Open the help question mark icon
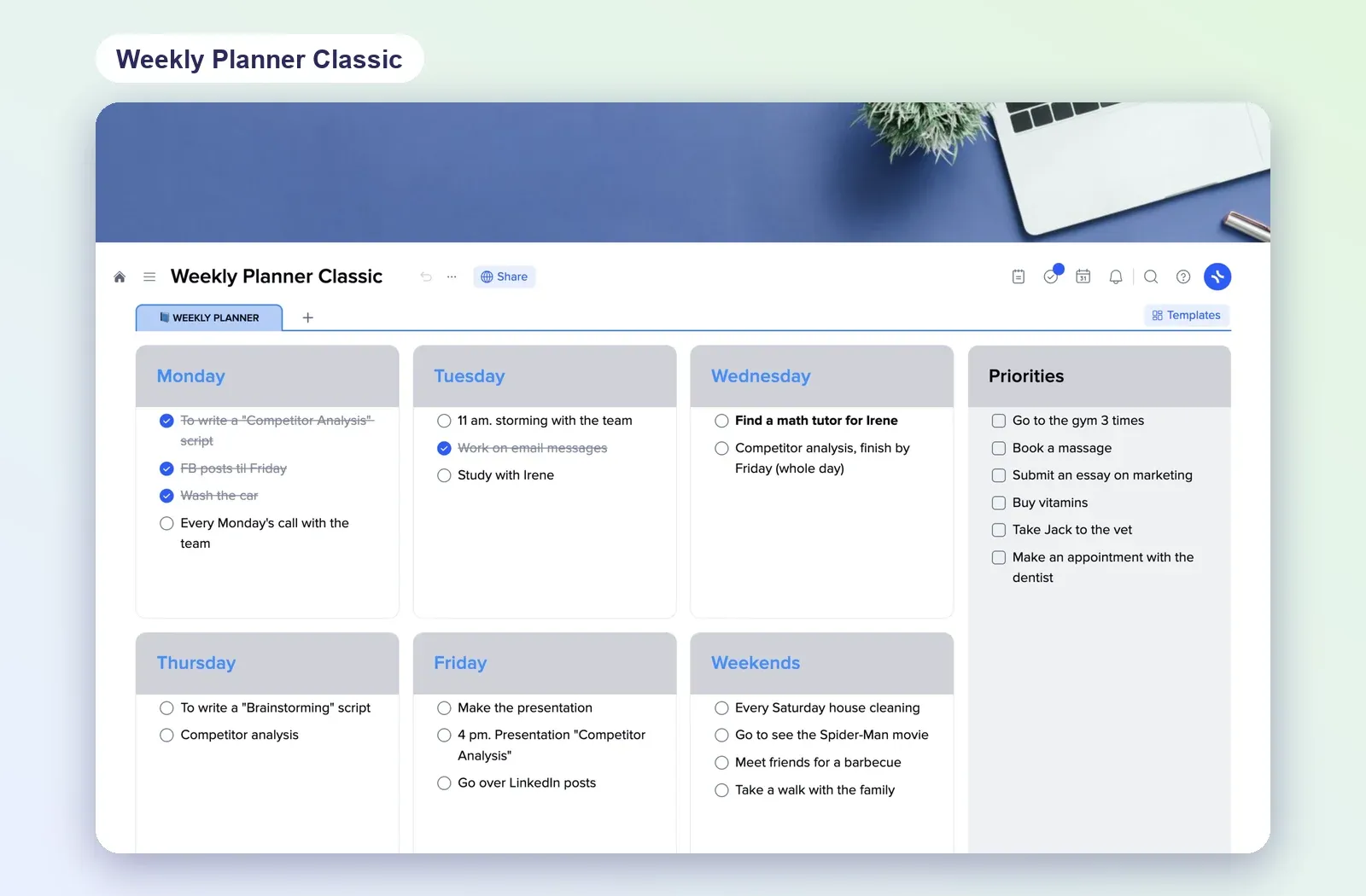The image size is (1366, 896). (1183, 276)
